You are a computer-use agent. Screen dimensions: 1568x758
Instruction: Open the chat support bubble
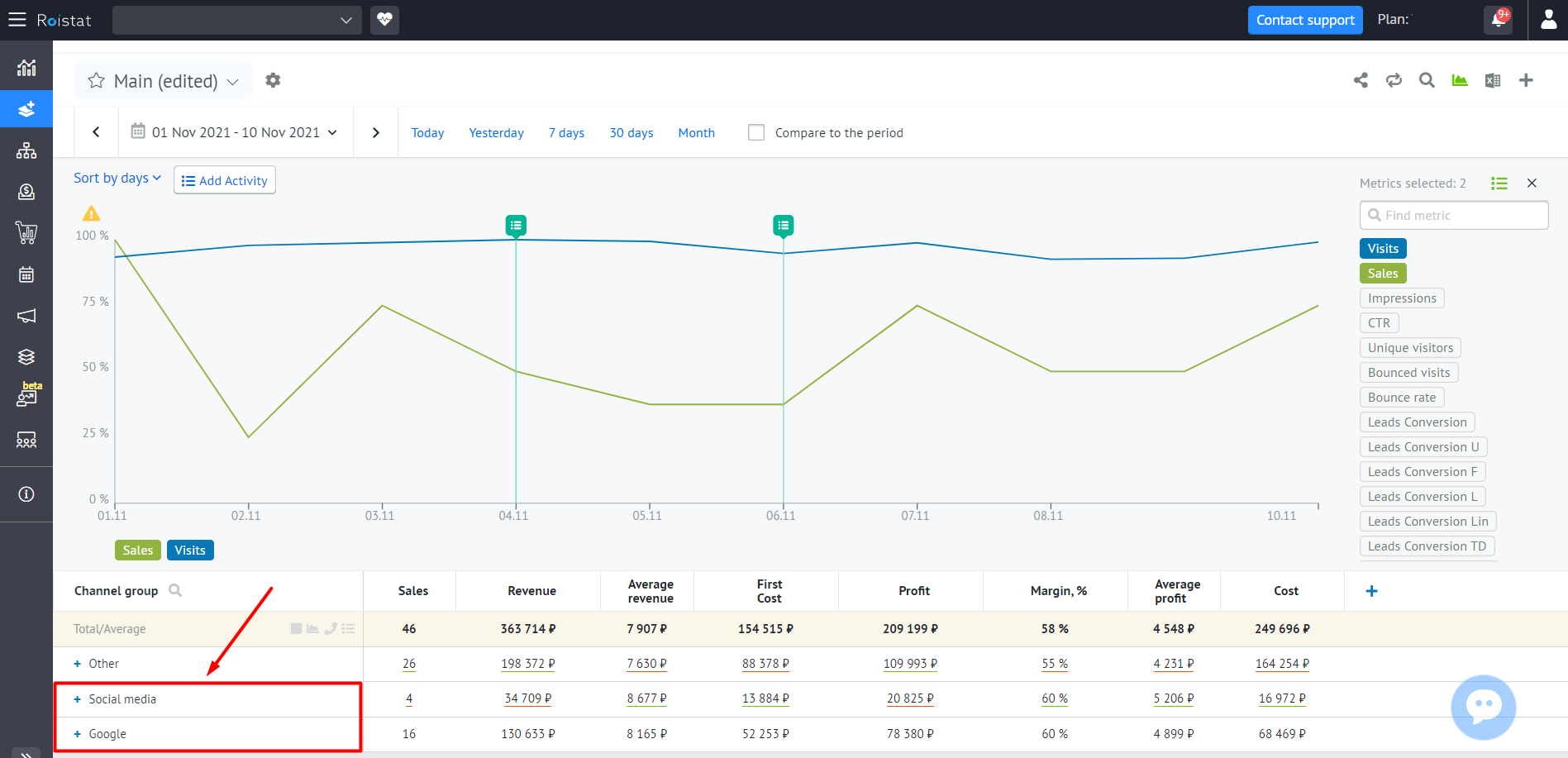coord(1484,708)
